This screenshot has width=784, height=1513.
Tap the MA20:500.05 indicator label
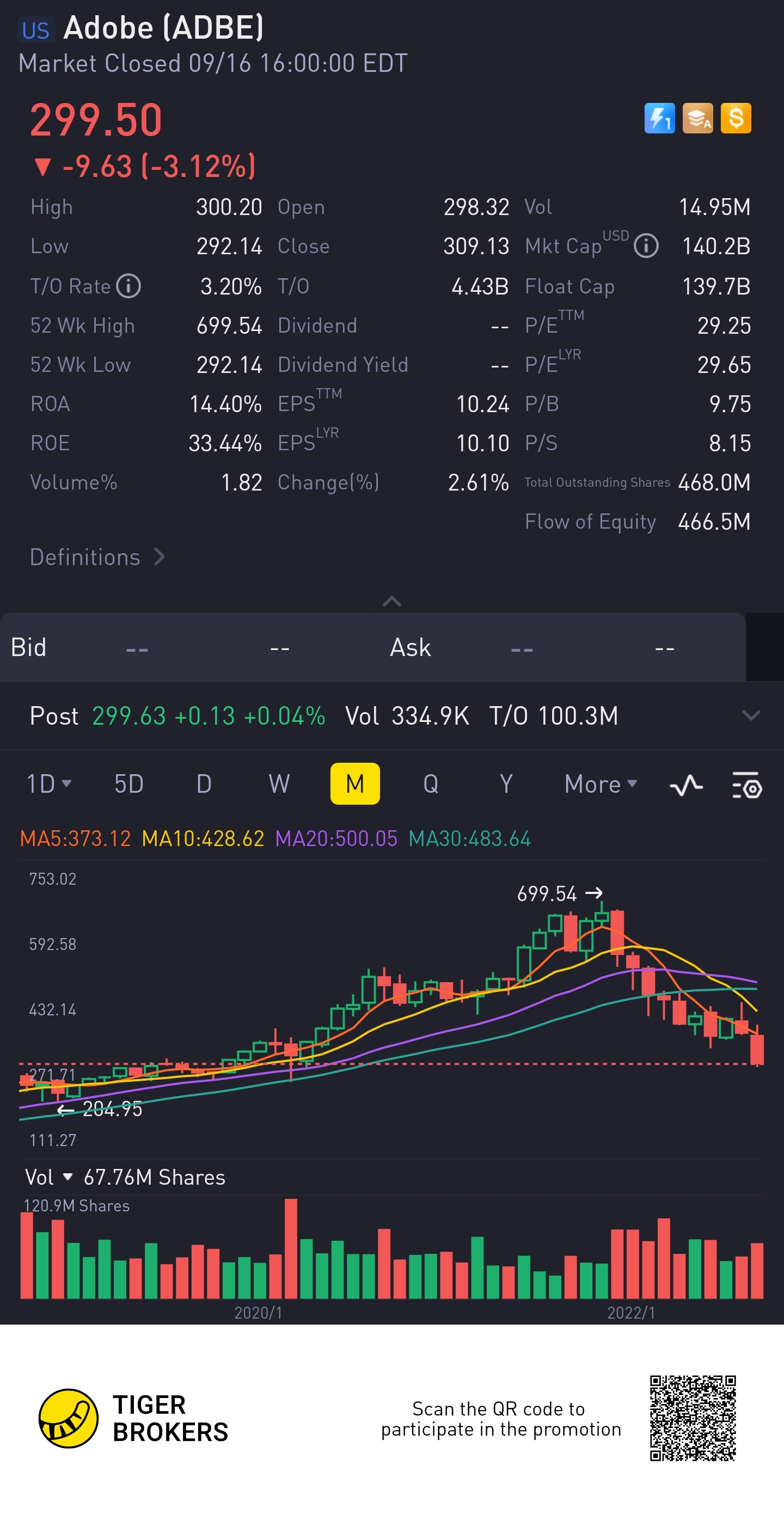click(x=336, y=838)
